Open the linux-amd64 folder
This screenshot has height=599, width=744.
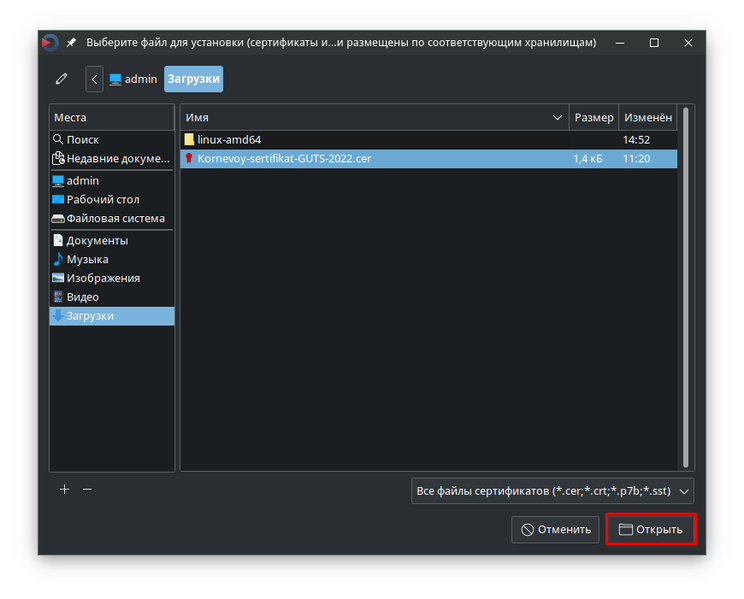229,140
